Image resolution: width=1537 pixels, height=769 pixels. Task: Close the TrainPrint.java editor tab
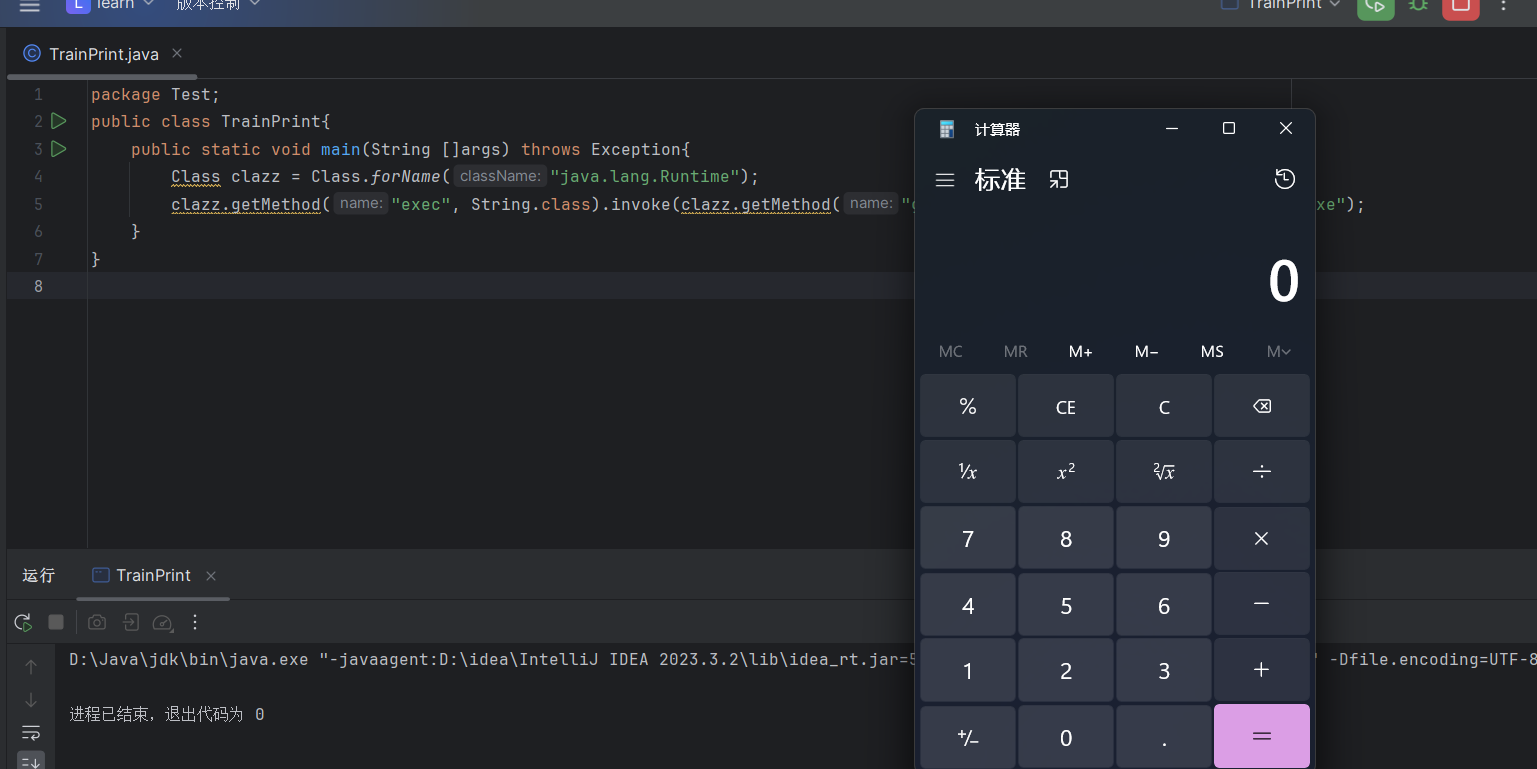coord(177,53)
